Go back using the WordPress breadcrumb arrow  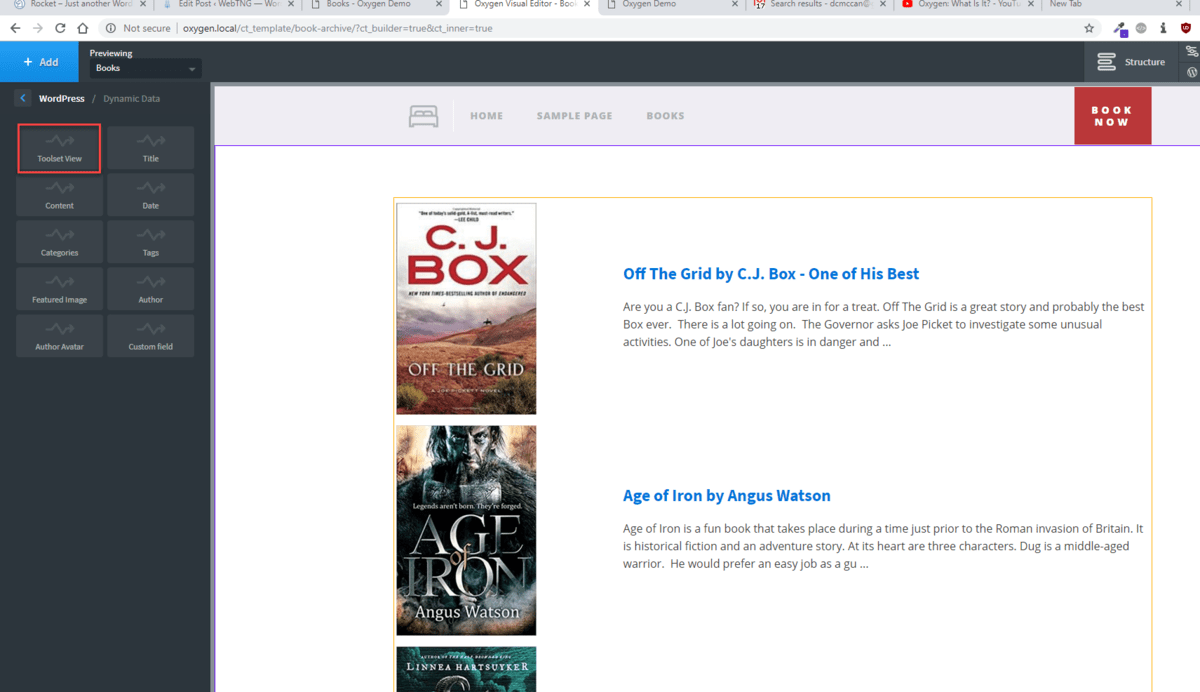pos(23,98)
